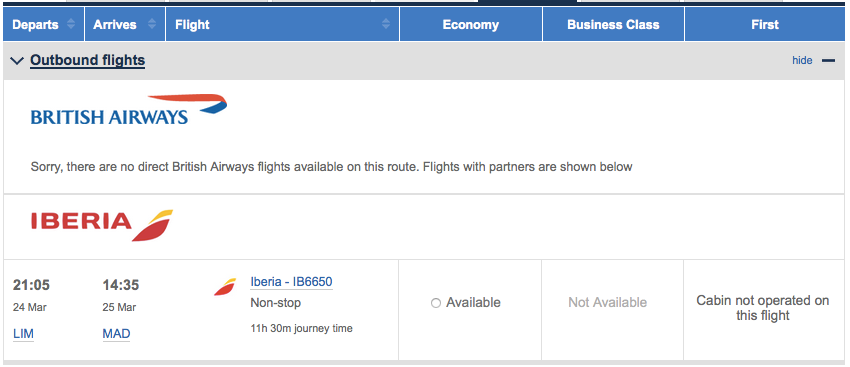Click the Business Class column header
The height and width of the screenshot is (367, 850).
(x=613, y=24)
